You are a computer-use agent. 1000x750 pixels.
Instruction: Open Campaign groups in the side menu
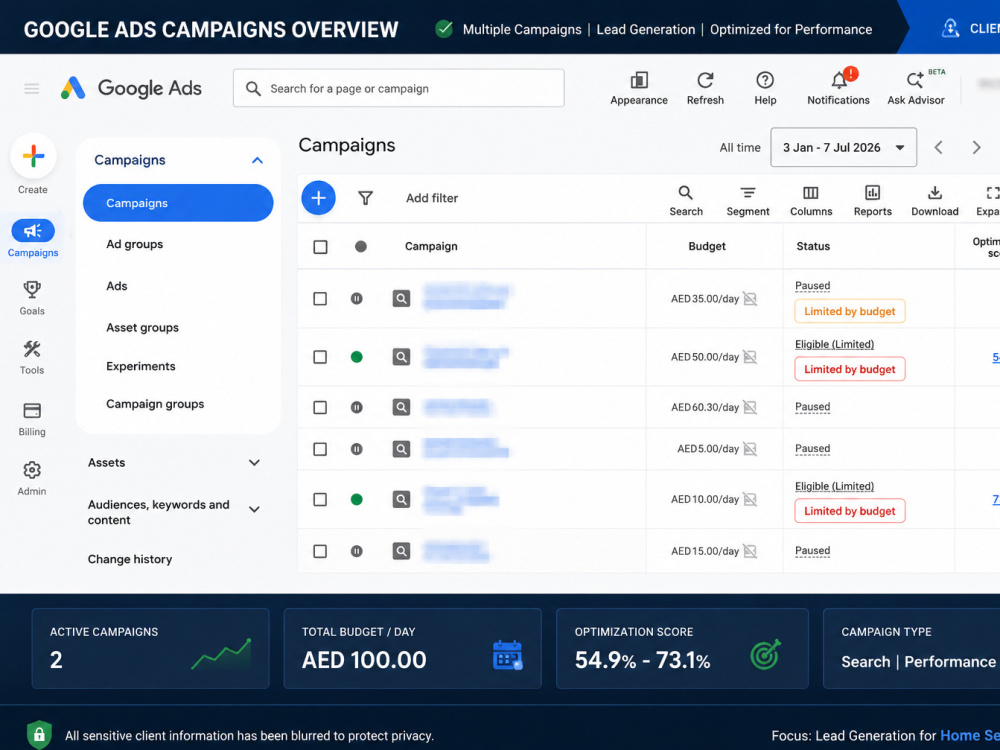155,404
